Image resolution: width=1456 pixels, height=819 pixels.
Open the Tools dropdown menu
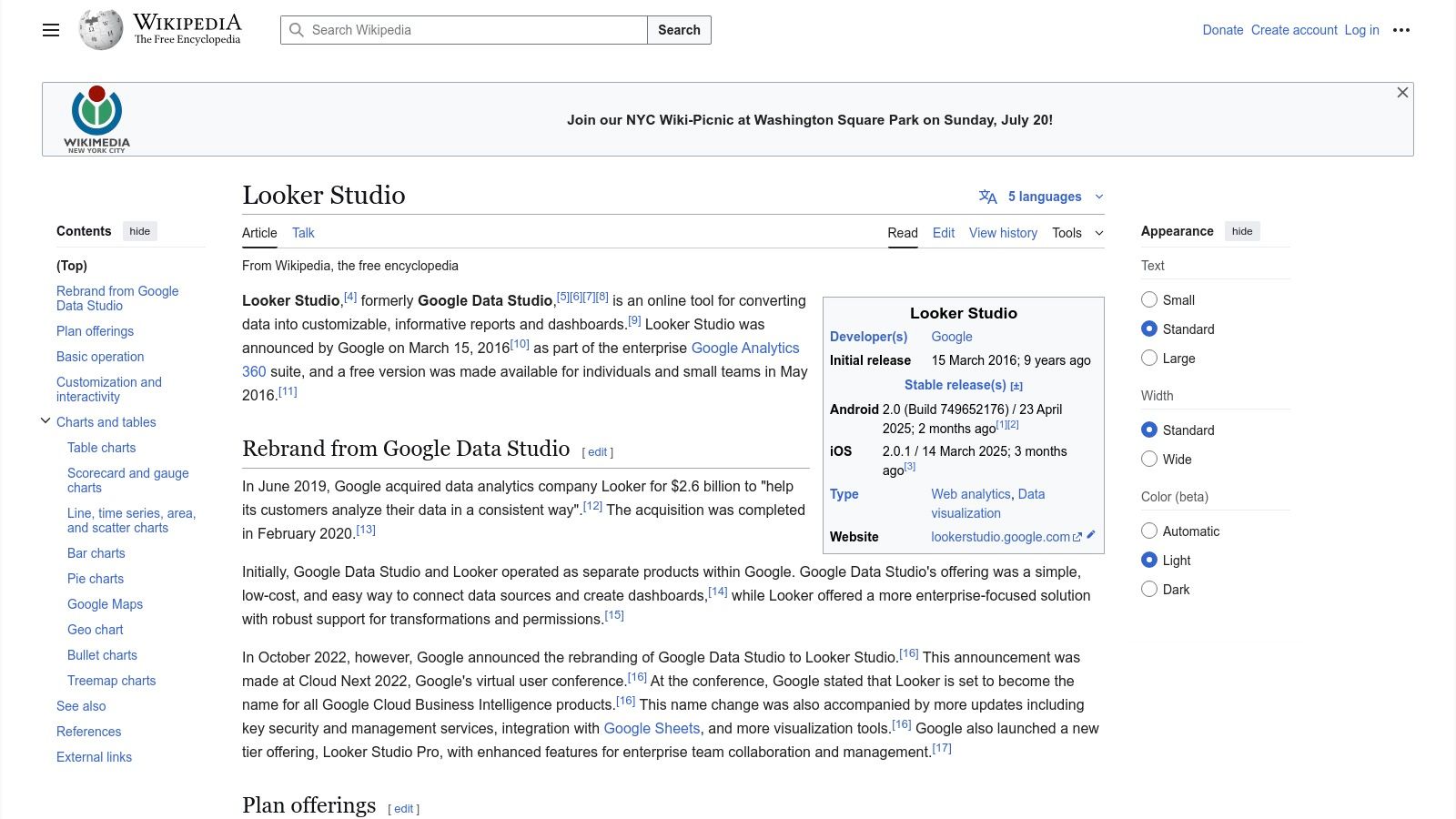pos(1077,233)
